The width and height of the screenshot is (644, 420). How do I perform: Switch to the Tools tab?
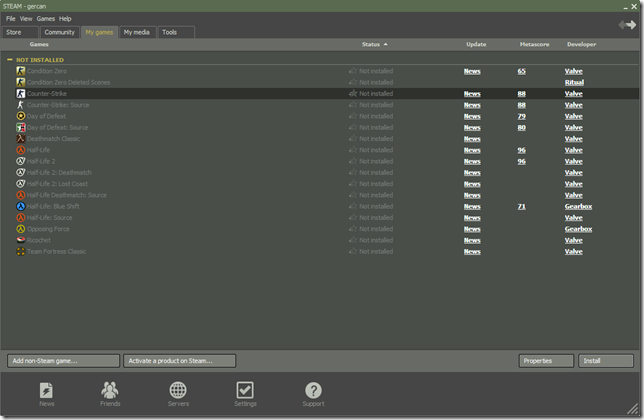176,32
